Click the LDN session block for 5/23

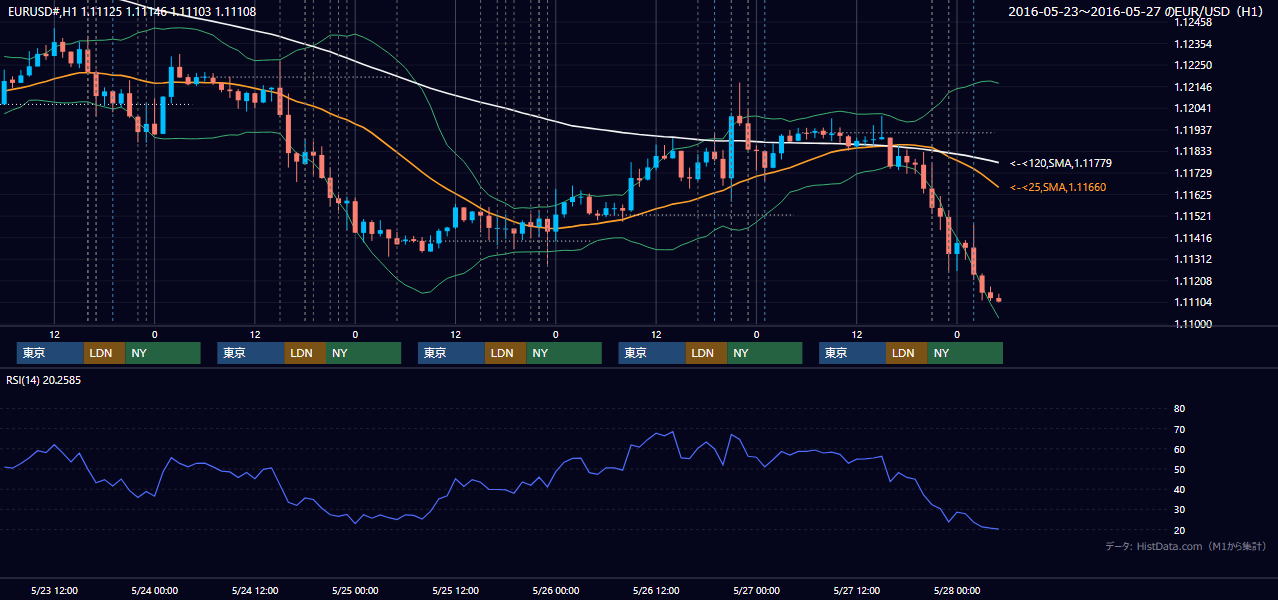click(x=105, y=353)
